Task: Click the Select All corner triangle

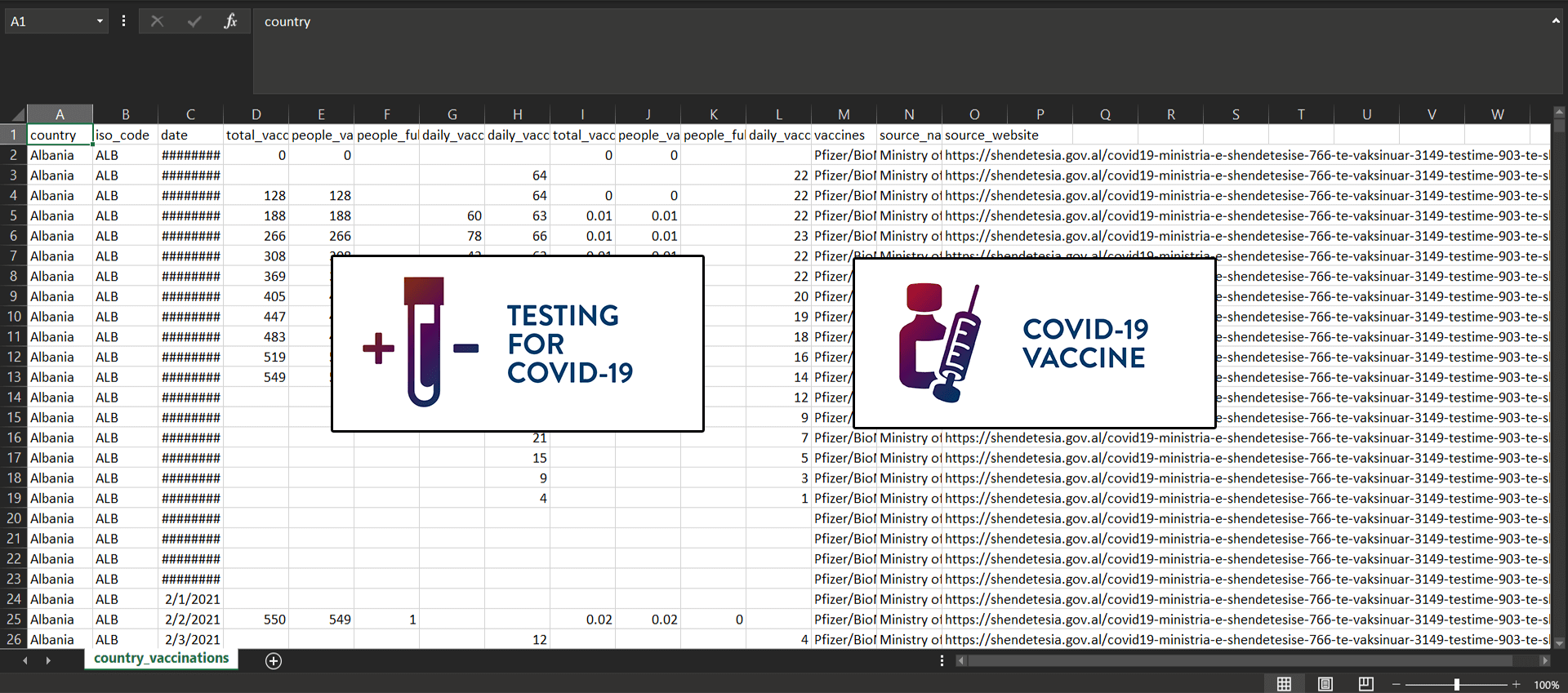Action: pyautogui.click(x=16, y=114)
